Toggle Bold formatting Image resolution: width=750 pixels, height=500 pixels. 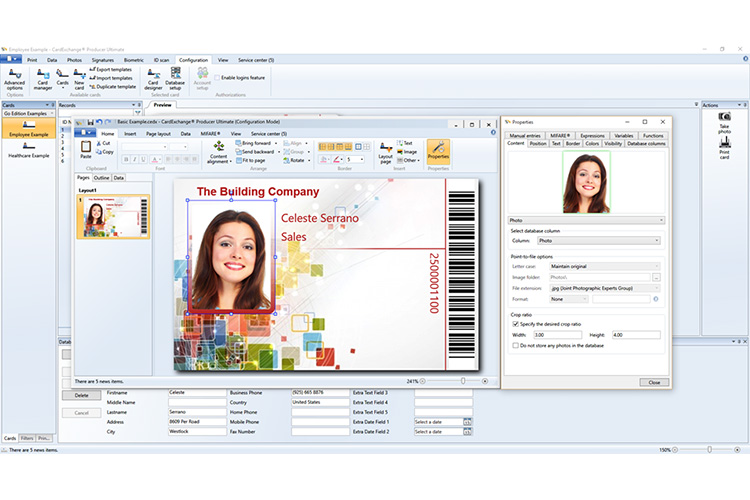(126, 159)
